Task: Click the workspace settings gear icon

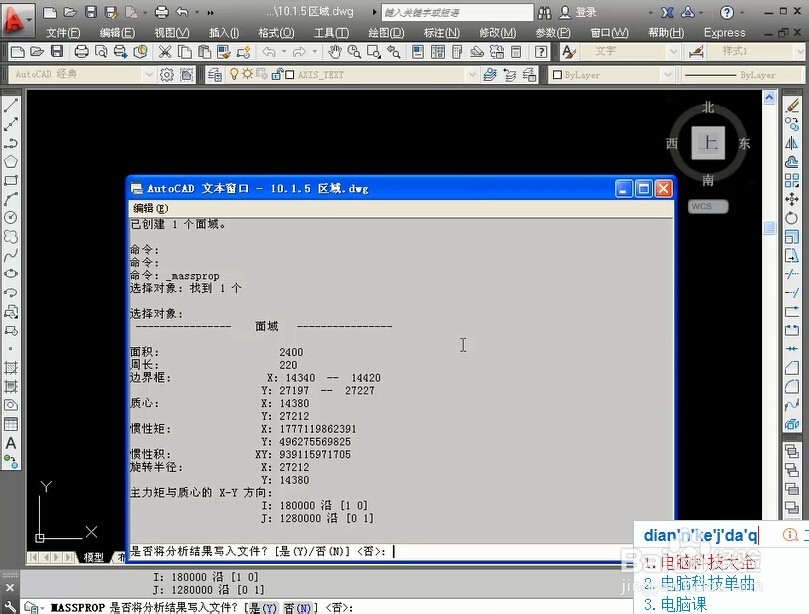Action: [166, 75]
